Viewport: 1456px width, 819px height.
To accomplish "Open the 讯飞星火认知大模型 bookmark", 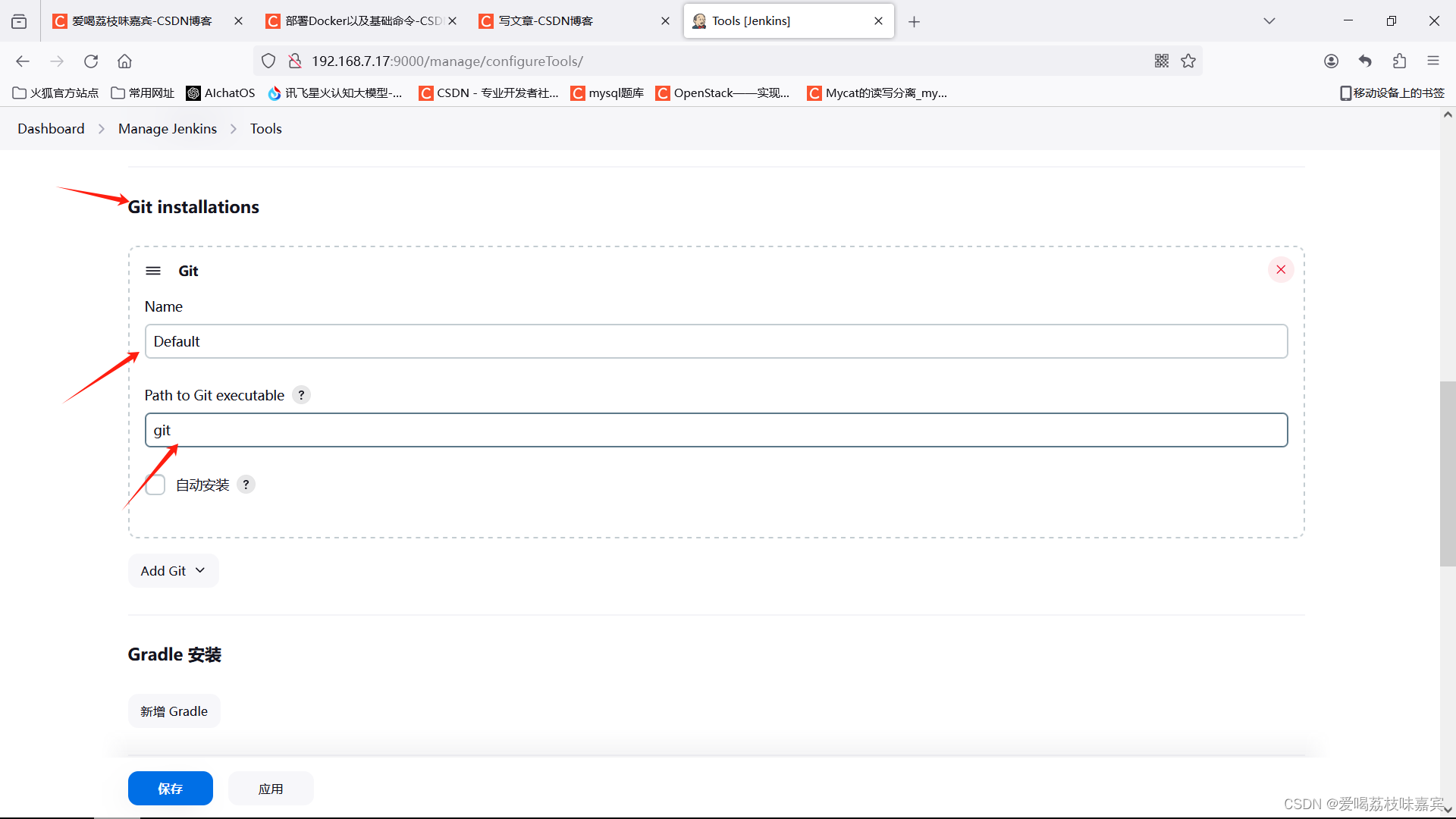I will point(334,93).
